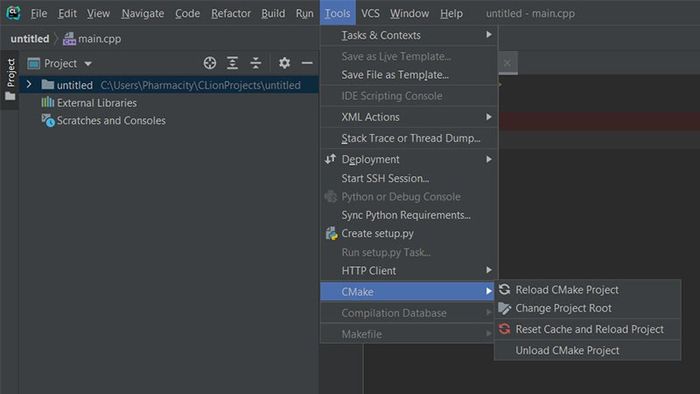Viewport: 700px width, 394px height.
Task: Select External Libraries in project tree
Action: coord(97,103)
